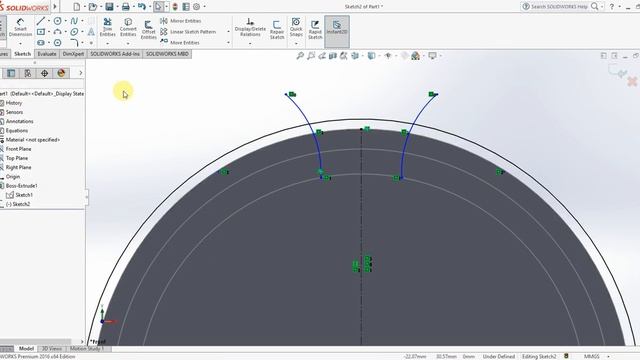The height and width of the screenshot is (360, 640).
Task: Open Move Entities dropdown arrow
Action: (x=228, y=42)
